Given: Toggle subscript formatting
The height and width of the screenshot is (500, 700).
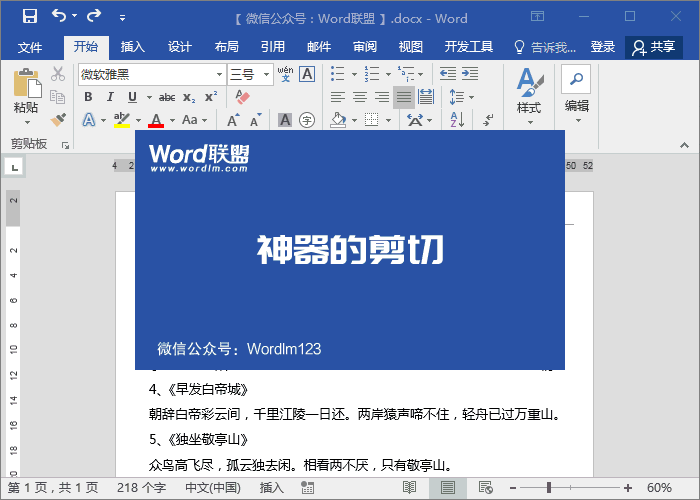Looking at the screenshot, I should tap(189, 97).
